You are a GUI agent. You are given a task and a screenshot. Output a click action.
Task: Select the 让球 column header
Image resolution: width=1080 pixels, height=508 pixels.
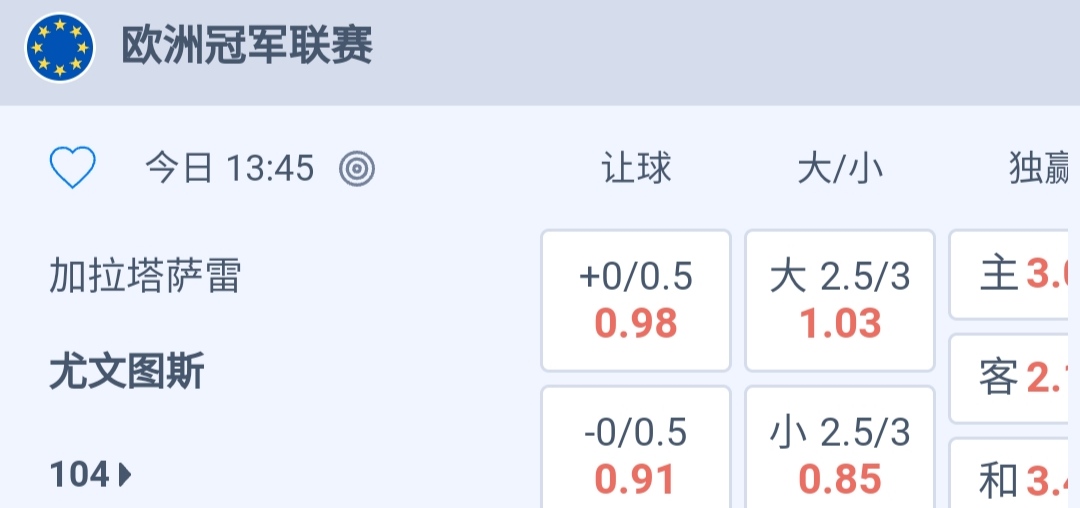coord(636,168)
